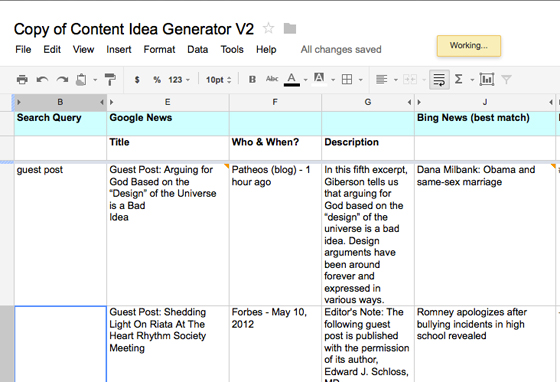
Task: Select column F header
Action: pos(275,102)
